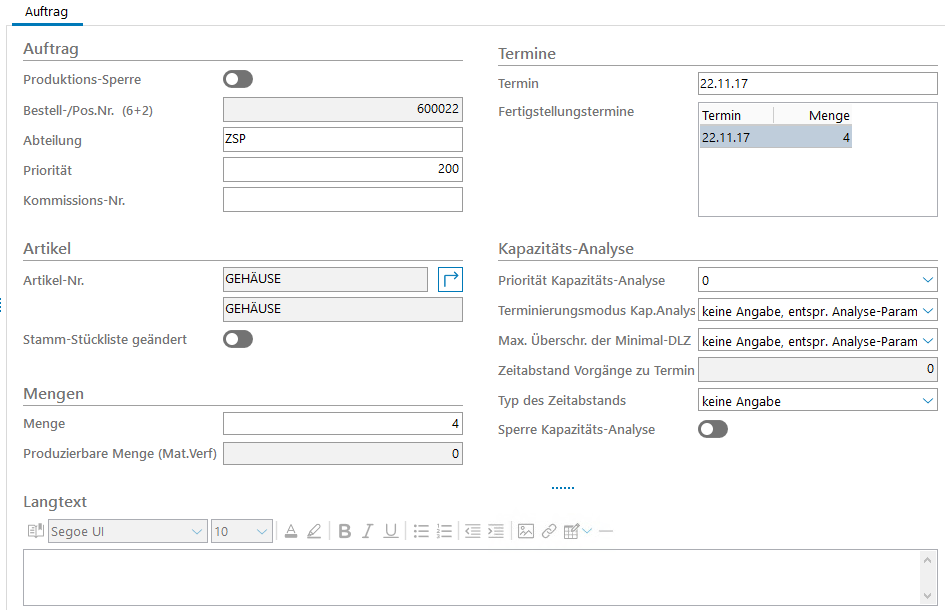Open article via arrow icon next to GEHÄUSE
This screenshot has height=610, width=945.
(450, 279)
